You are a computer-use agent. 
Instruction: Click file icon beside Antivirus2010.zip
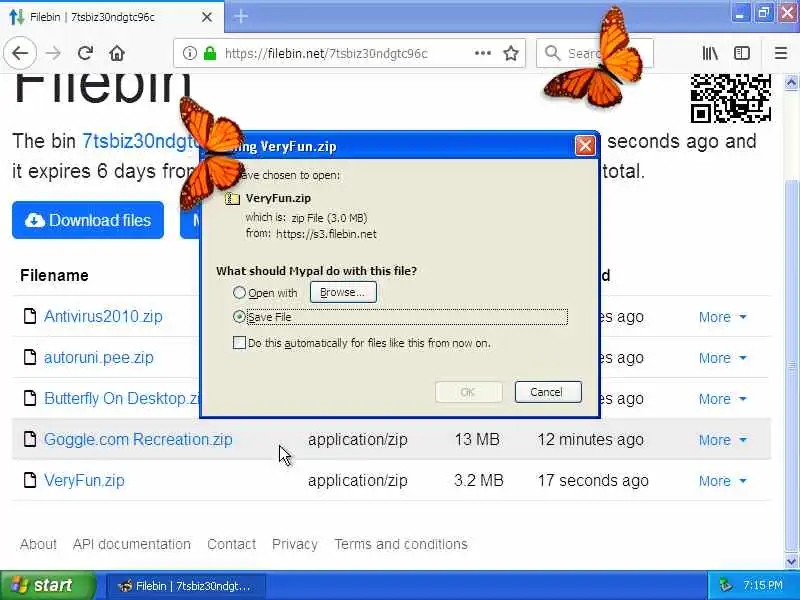click(30, 316)
